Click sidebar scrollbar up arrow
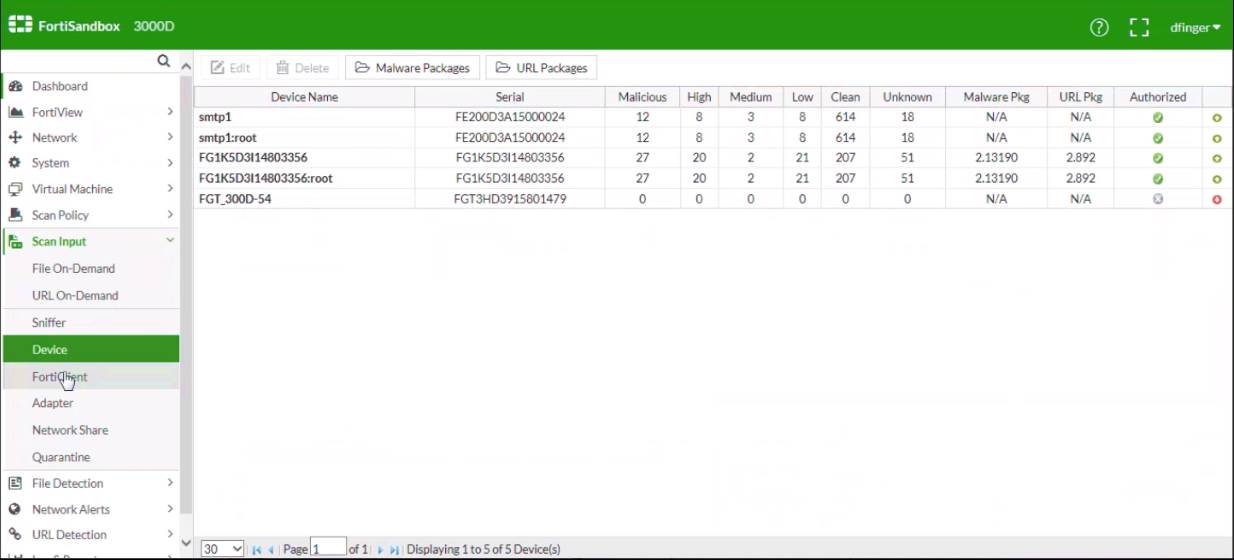 point(186,66)
